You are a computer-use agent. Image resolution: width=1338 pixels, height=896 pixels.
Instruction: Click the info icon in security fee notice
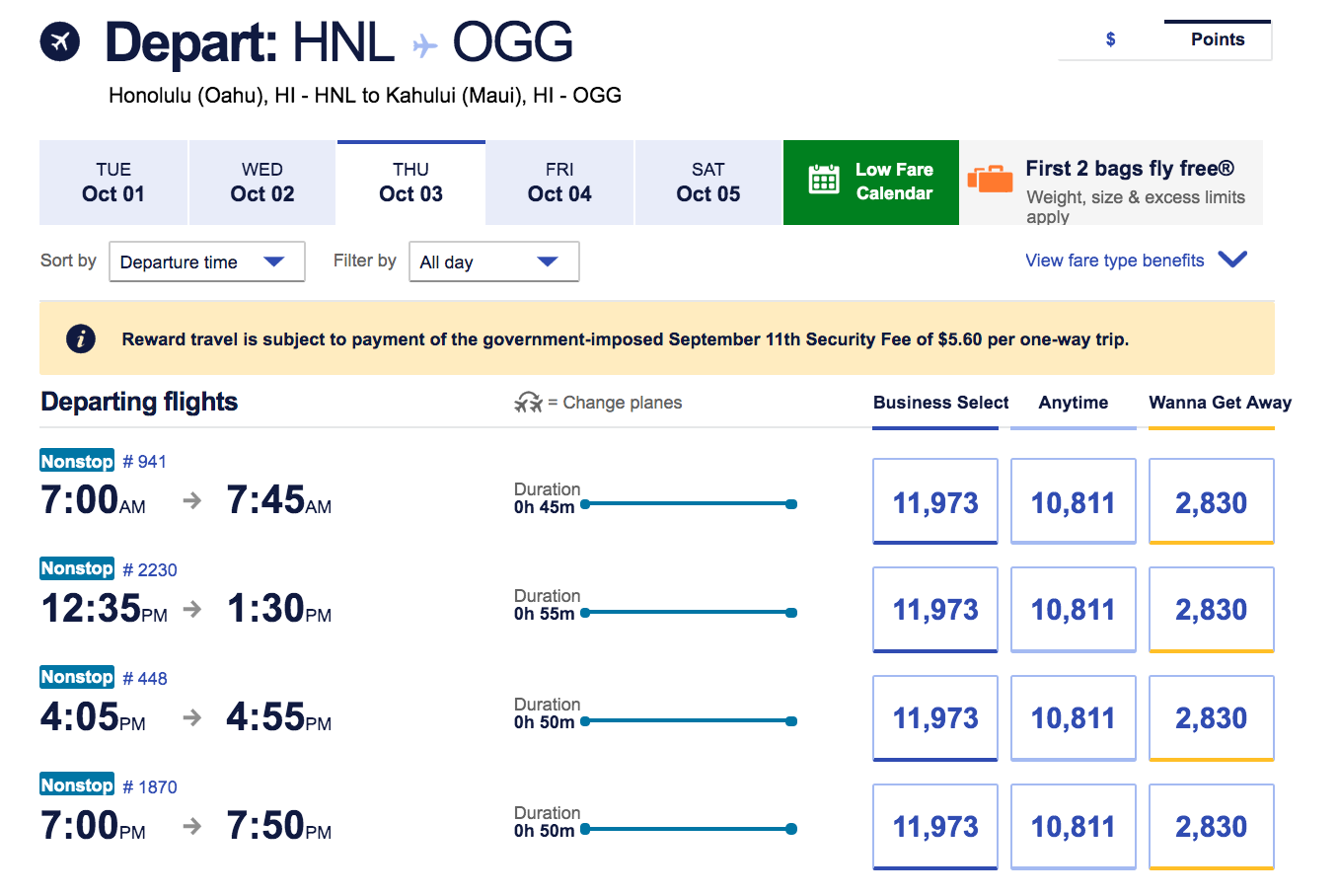tap(80, 338)
